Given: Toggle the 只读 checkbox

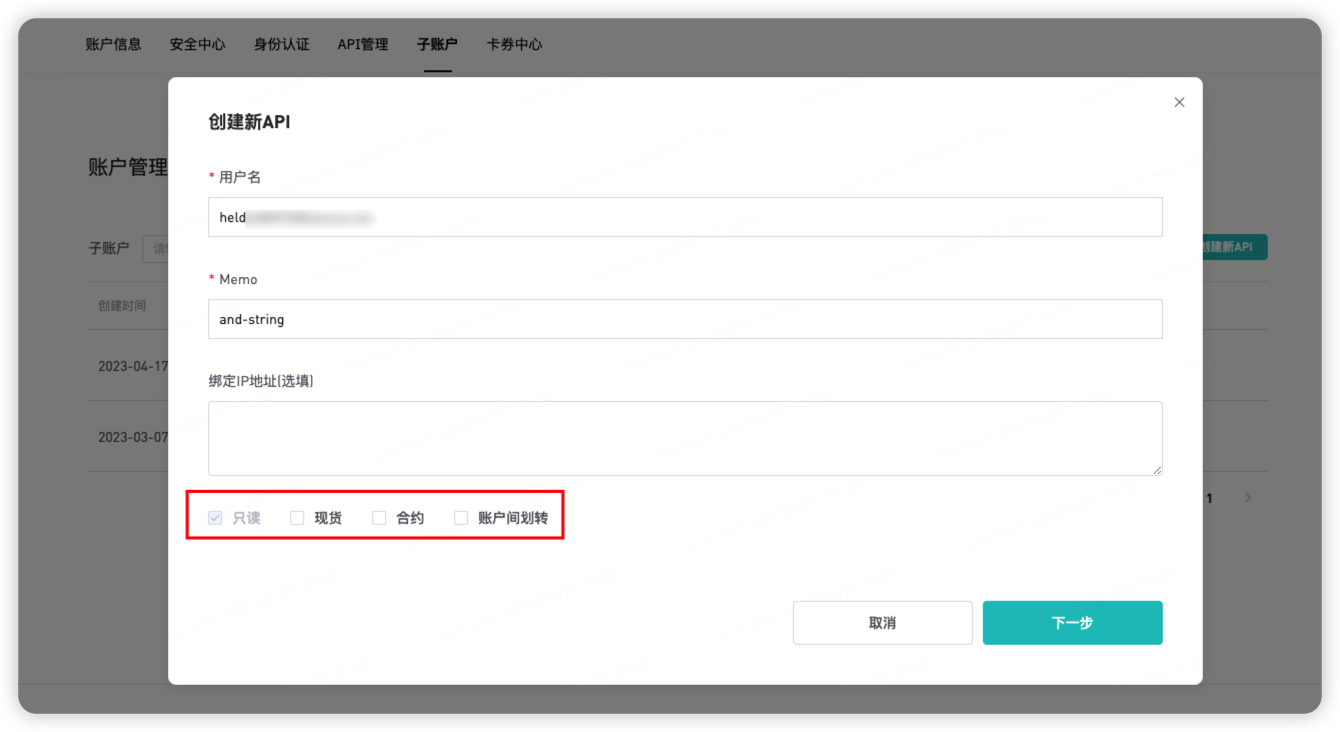Looking at the screenshot, I should click(215, 518).
